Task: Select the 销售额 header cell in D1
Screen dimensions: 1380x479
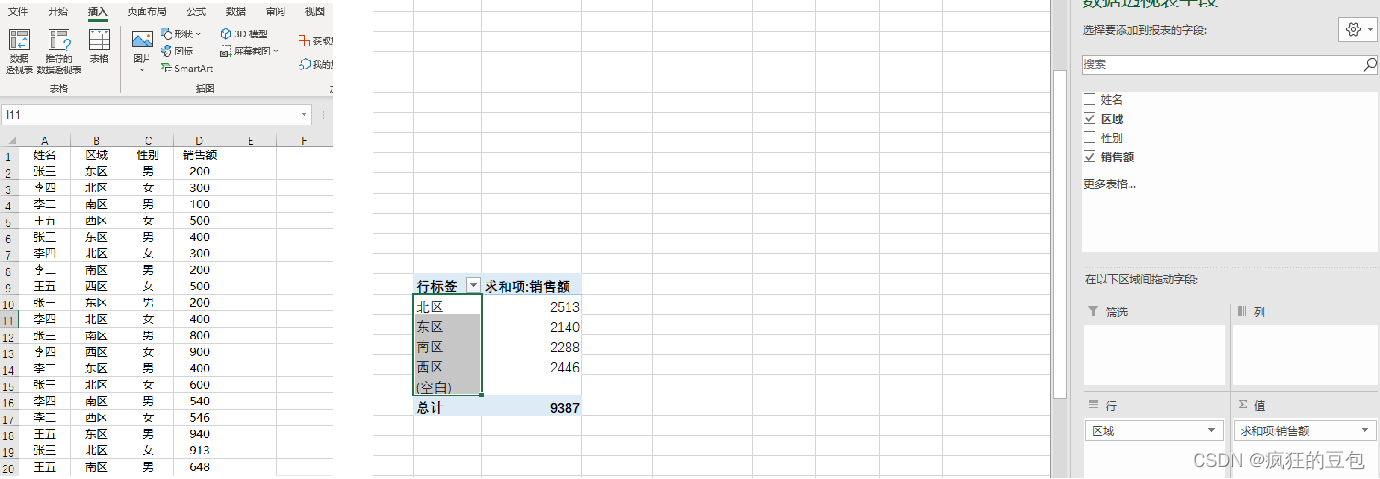Action: (x=199, y=155)
